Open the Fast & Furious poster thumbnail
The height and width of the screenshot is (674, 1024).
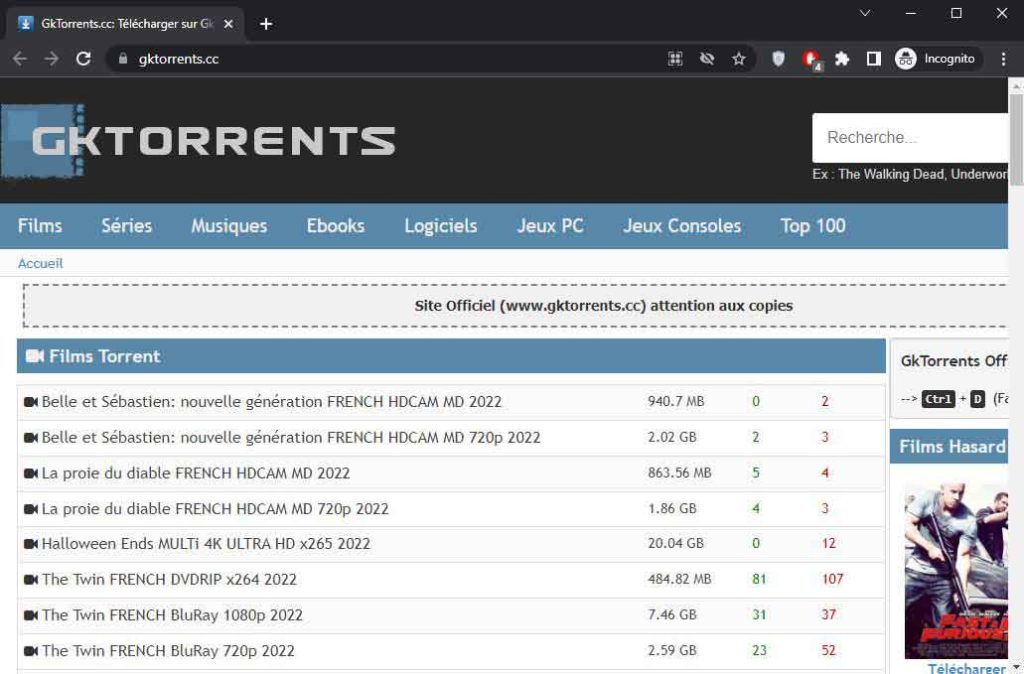pyautogui.click(x=956, y=571)
